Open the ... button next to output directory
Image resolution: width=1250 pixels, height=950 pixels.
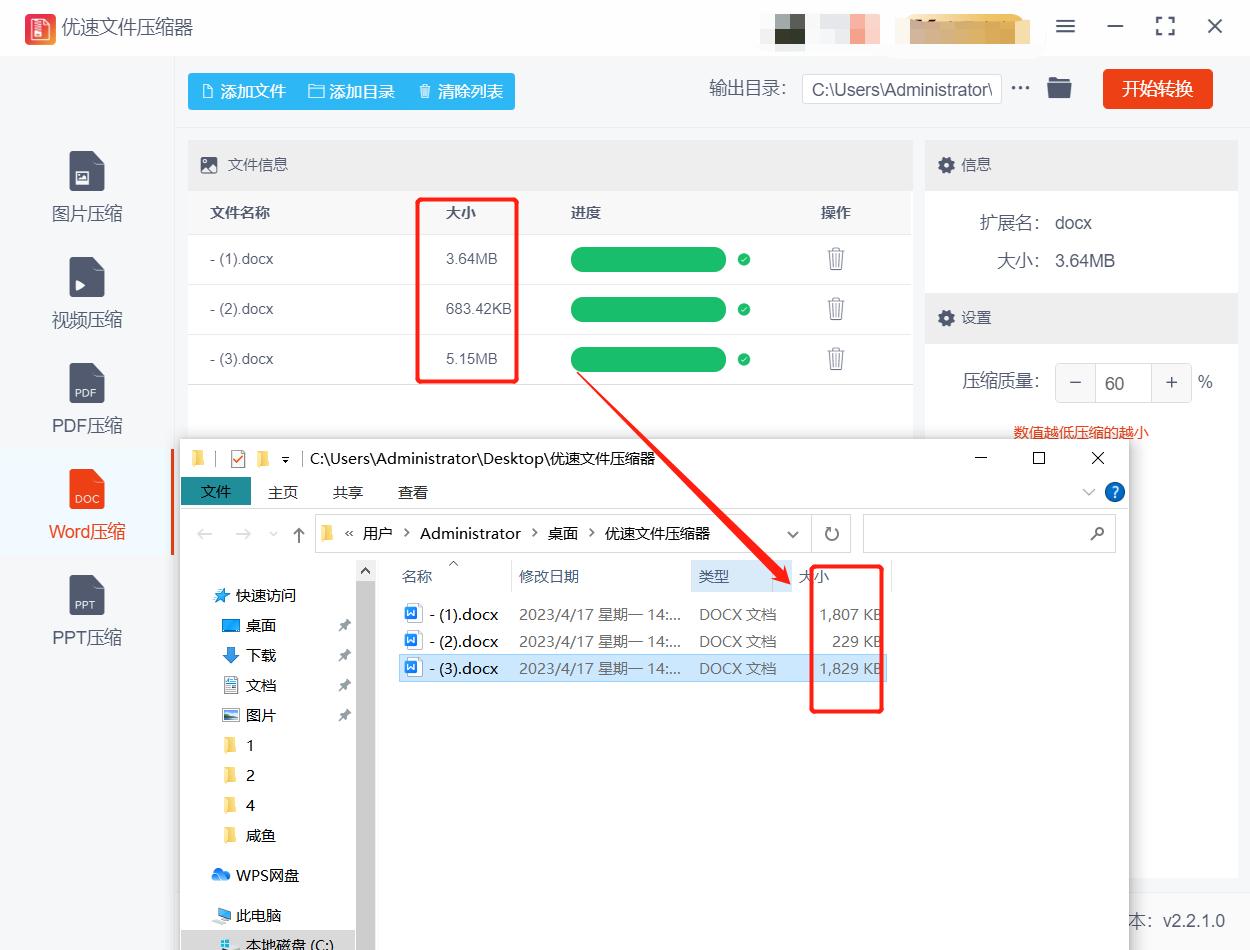point(1020,88)
